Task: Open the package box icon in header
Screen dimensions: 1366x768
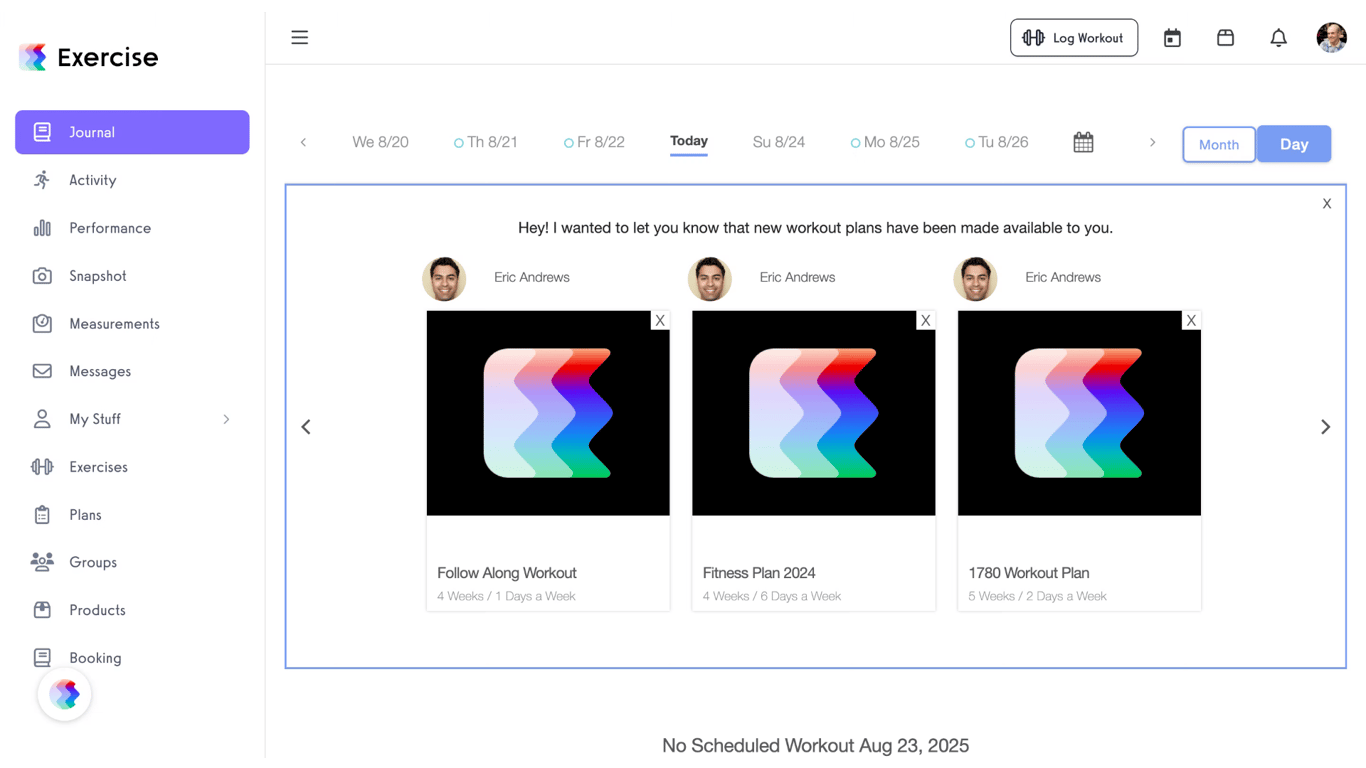Action: click(1225, 38)
